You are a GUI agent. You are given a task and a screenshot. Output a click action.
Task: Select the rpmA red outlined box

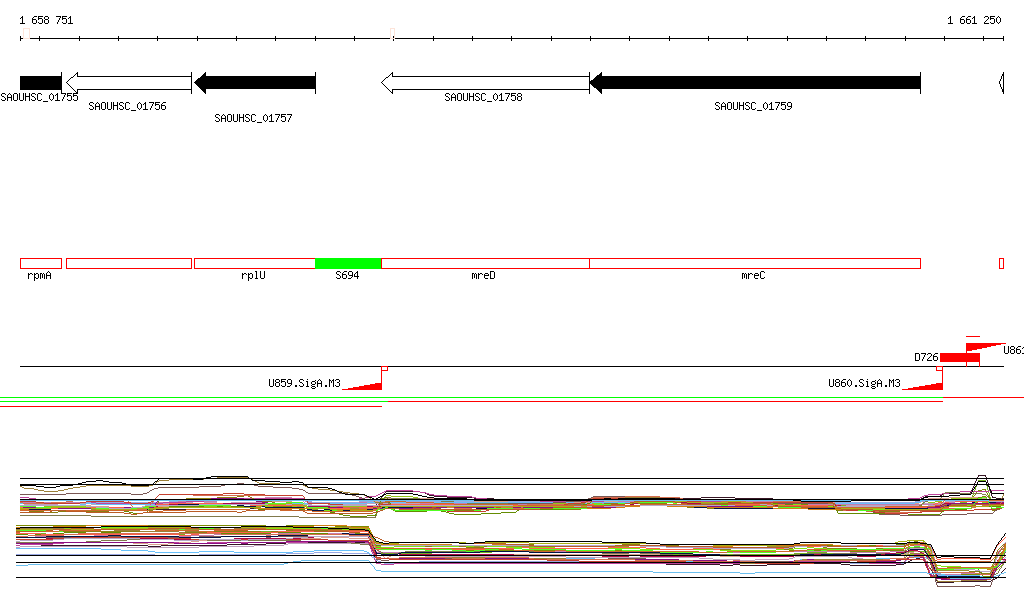pyautogui.click(x=41, y=263)
